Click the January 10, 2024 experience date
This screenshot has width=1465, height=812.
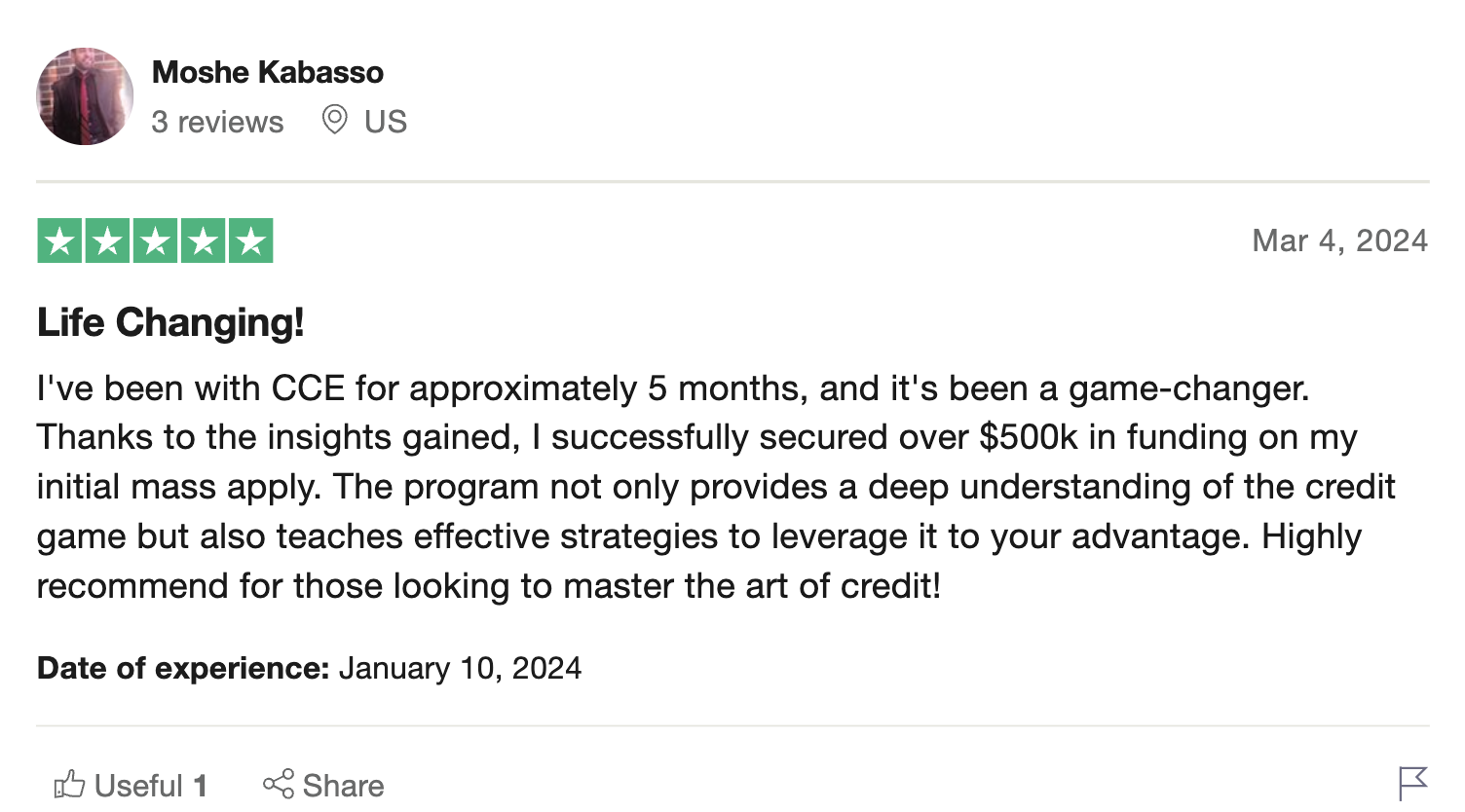coord(460,668)
